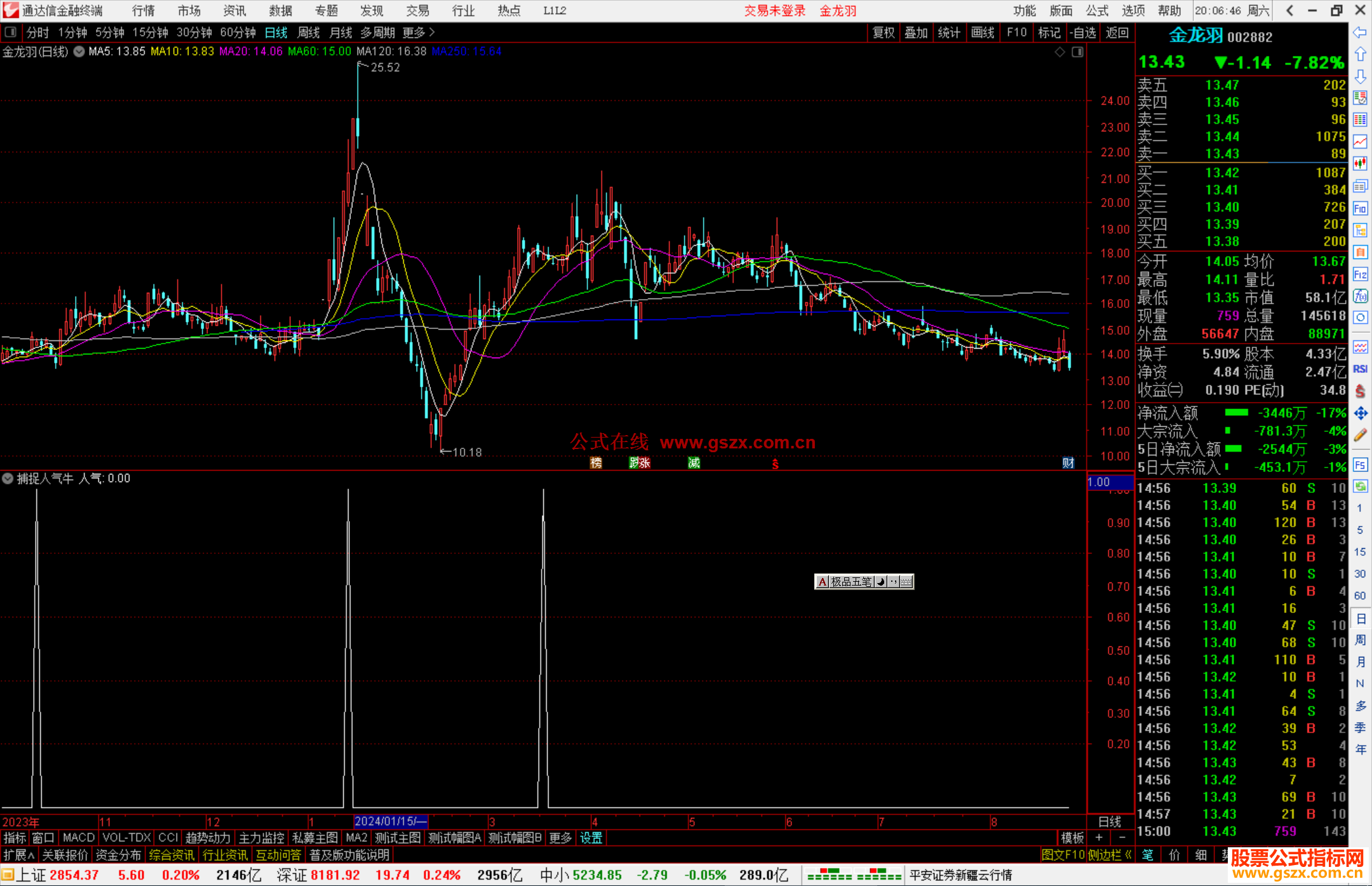Click the 设置 indicator settings link
Image resolution: width=1372 pixels, height=886 pixels.
(x=591, y=838)
